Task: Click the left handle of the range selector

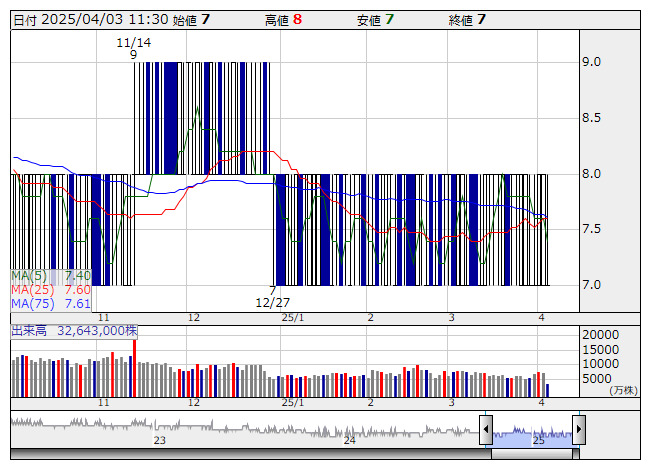Action: click(486, 431)
